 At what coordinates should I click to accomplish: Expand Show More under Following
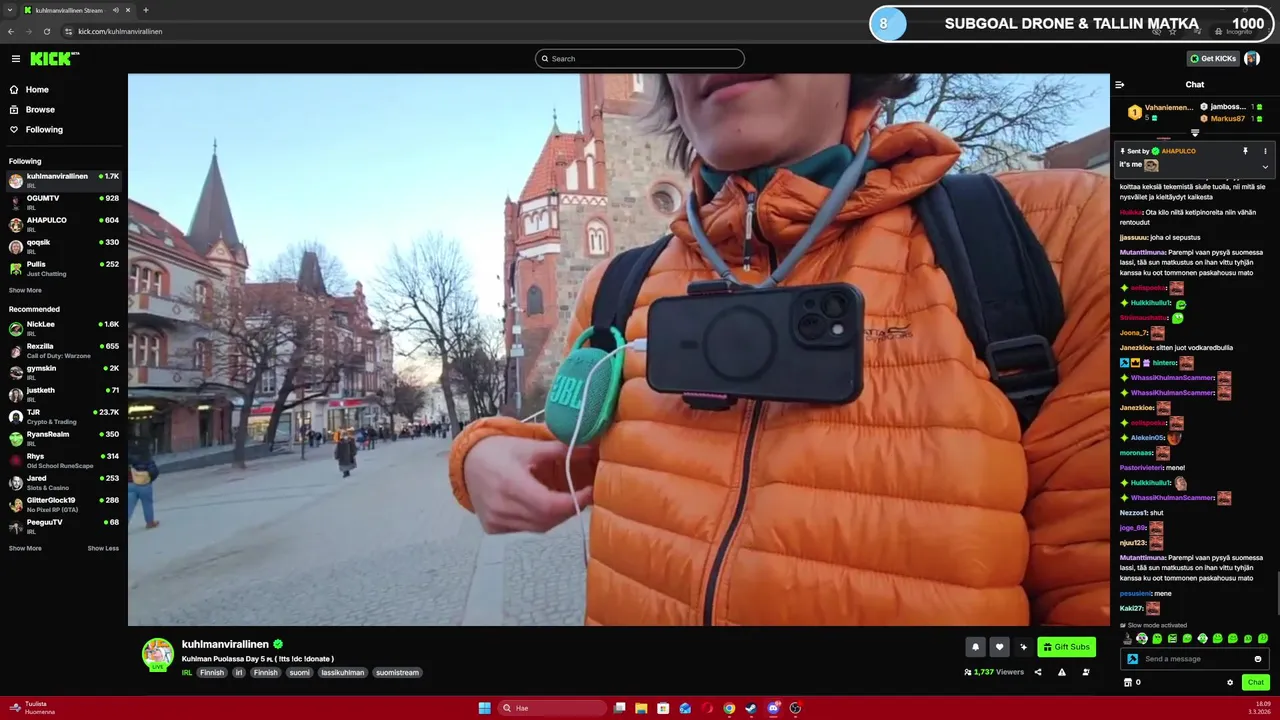coord(25,290)
